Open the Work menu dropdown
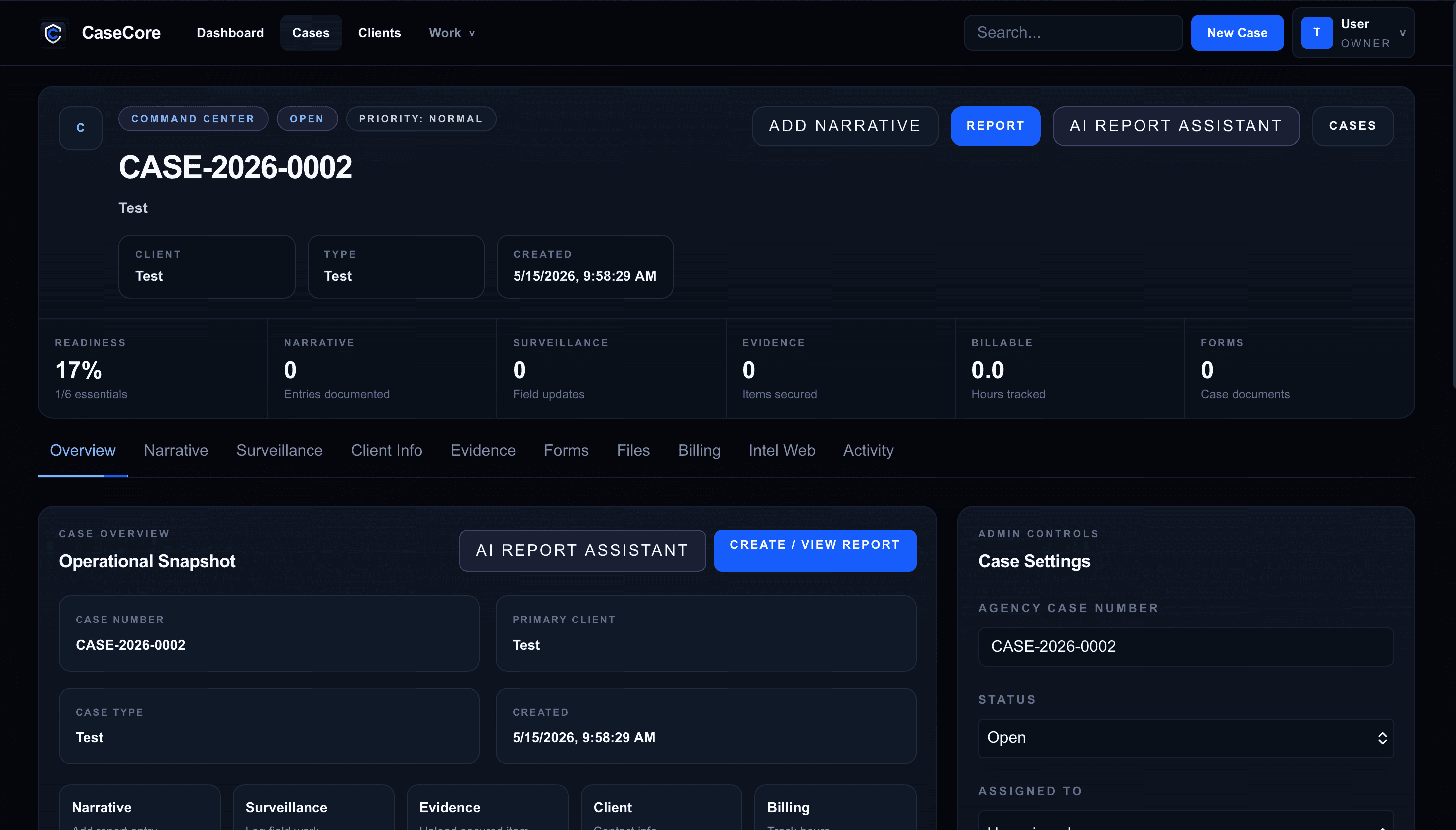 click(x=451, y=33)
